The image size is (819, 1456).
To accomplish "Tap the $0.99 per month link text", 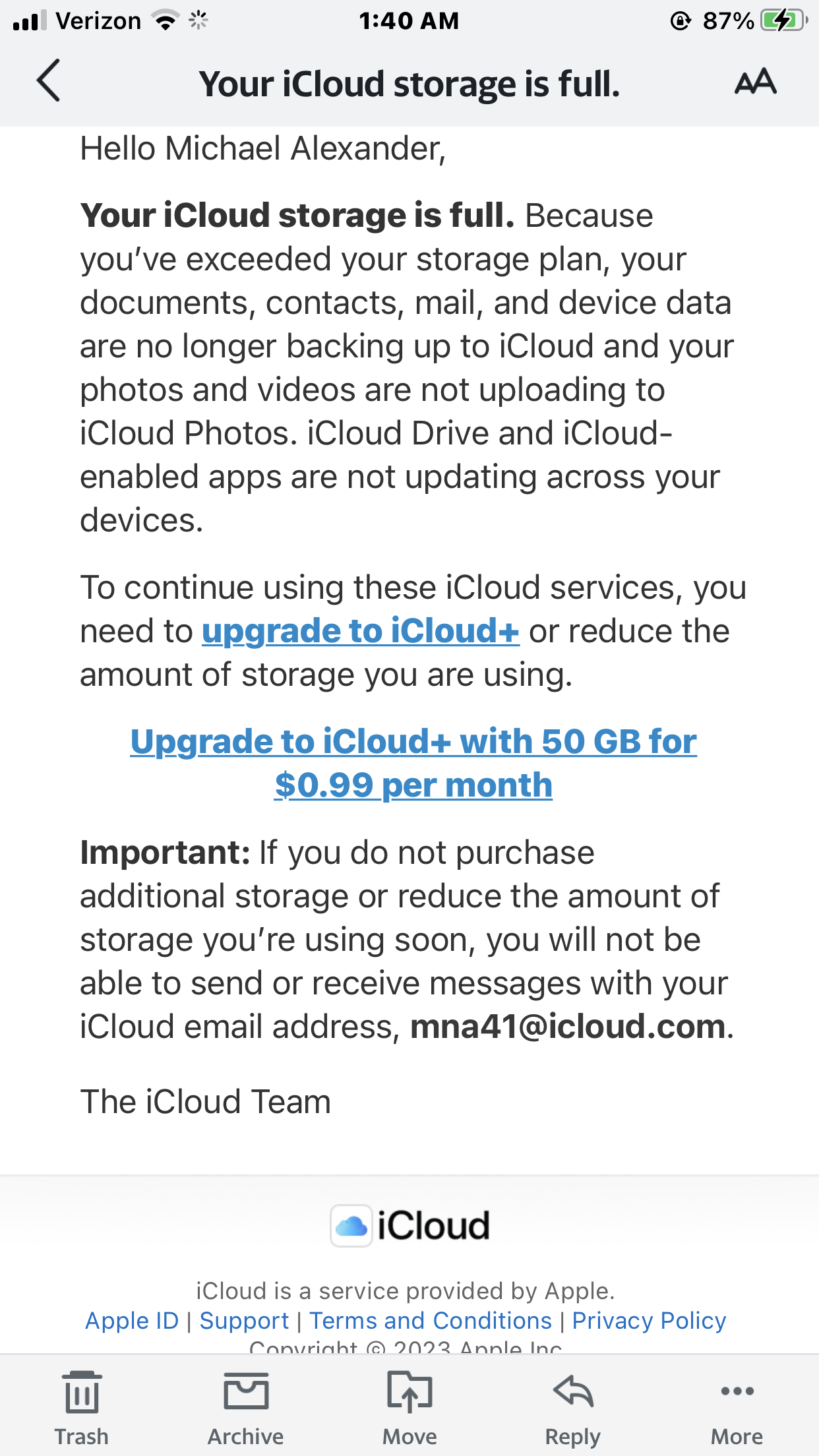I will [x=413, y=785].
